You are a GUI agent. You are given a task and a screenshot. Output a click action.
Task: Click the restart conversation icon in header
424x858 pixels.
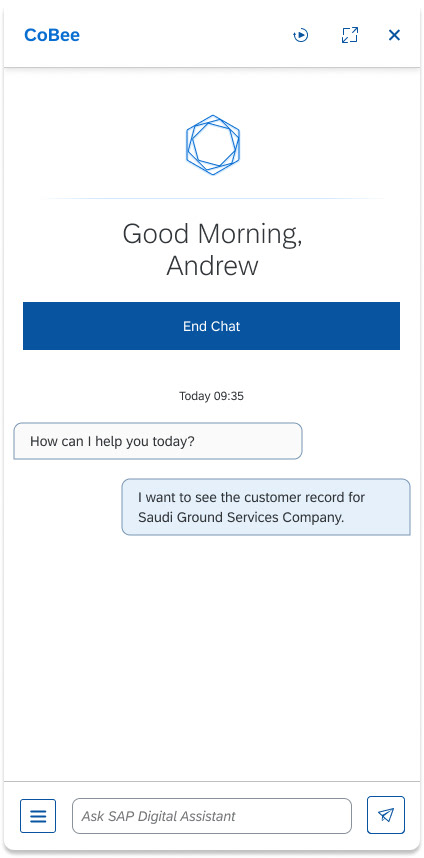(300, 36)
